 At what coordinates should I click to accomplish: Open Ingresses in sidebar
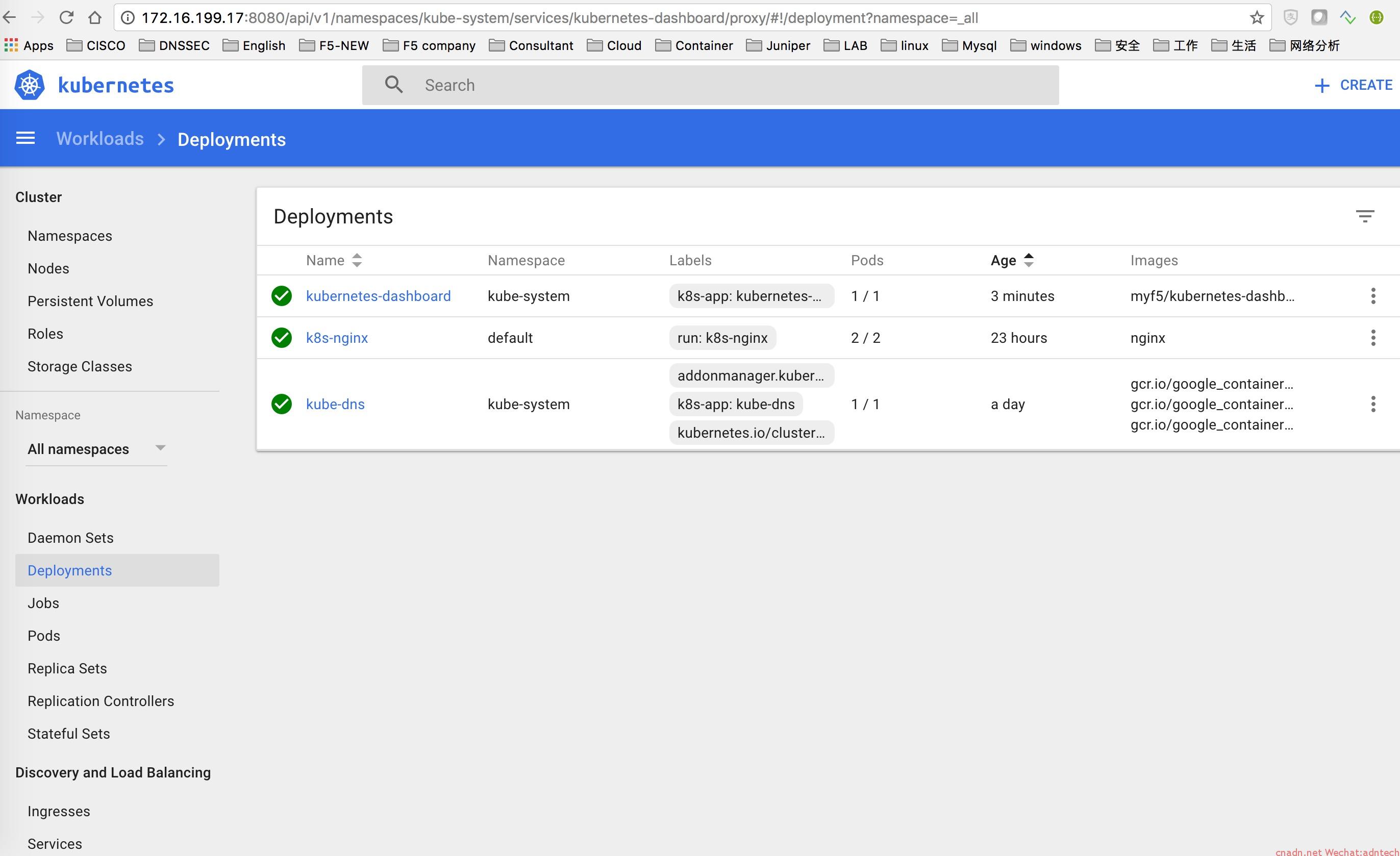point(59,811)
